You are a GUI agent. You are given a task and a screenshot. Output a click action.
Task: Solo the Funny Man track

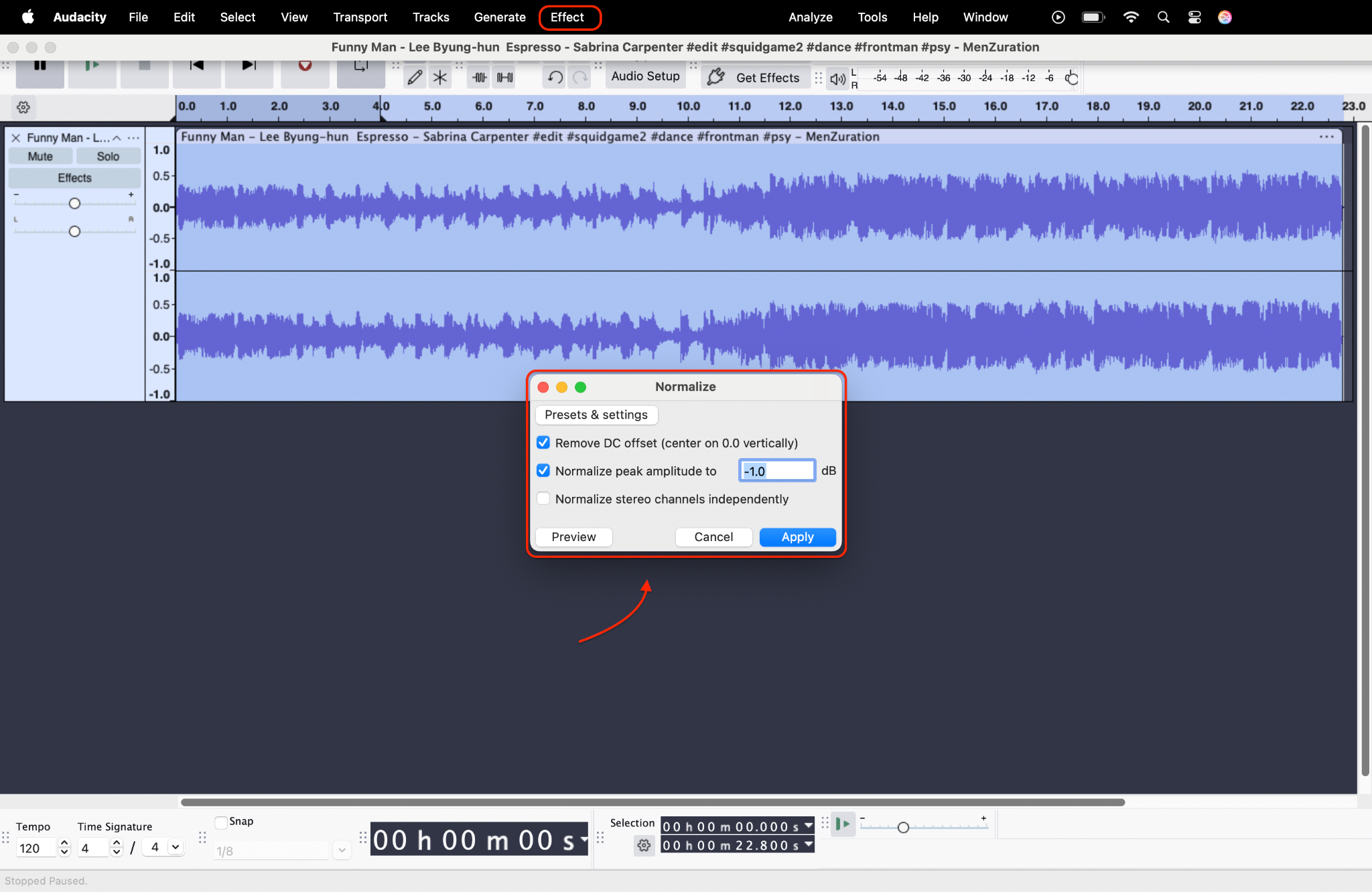click(108, 157)
